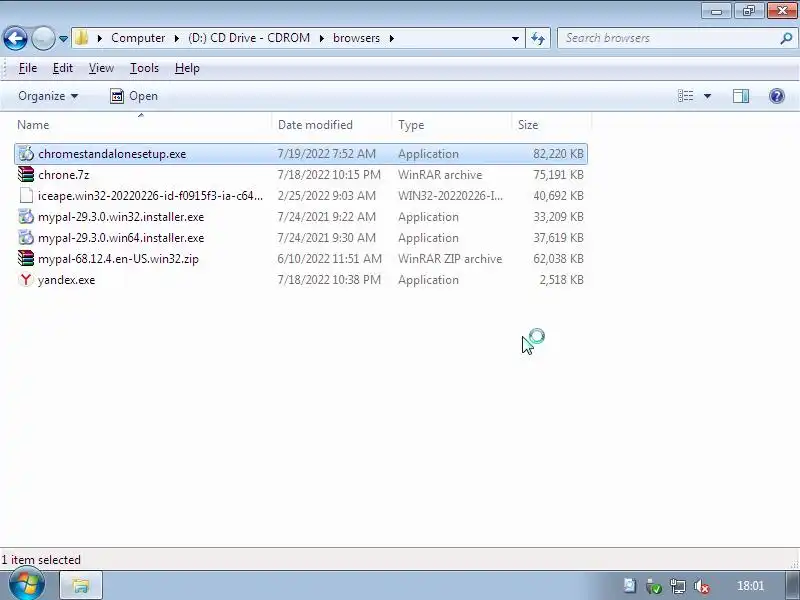This screenshot has width=800, height=600.
Task: Select the yandex.exe Y icon
Action: pos(26,279)
